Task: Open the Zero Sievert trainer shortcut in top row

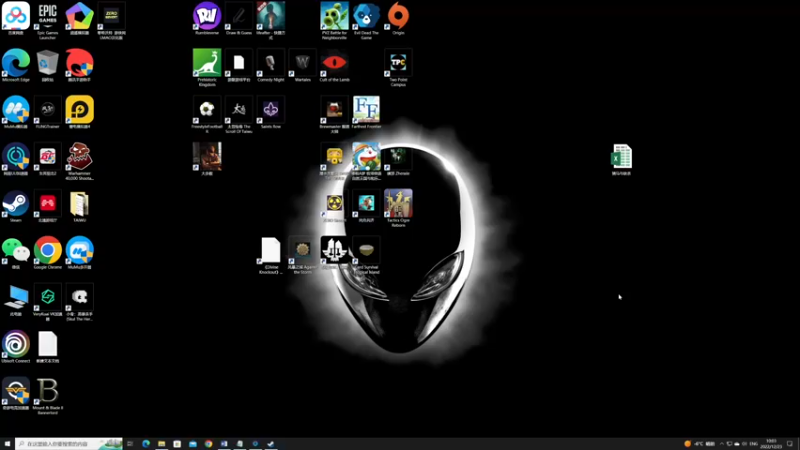Action: coord(111,20)
